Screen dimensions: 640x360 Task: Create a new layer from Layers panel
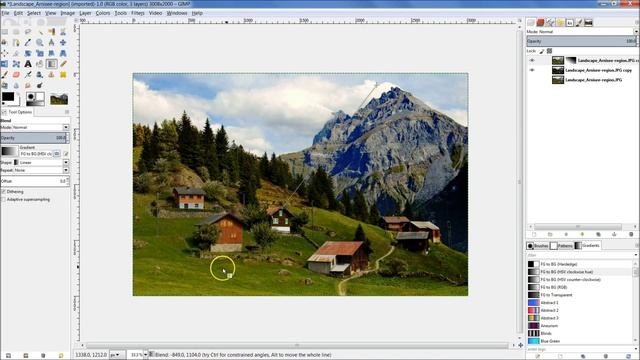pyautogui.click(x=534, y=234)
